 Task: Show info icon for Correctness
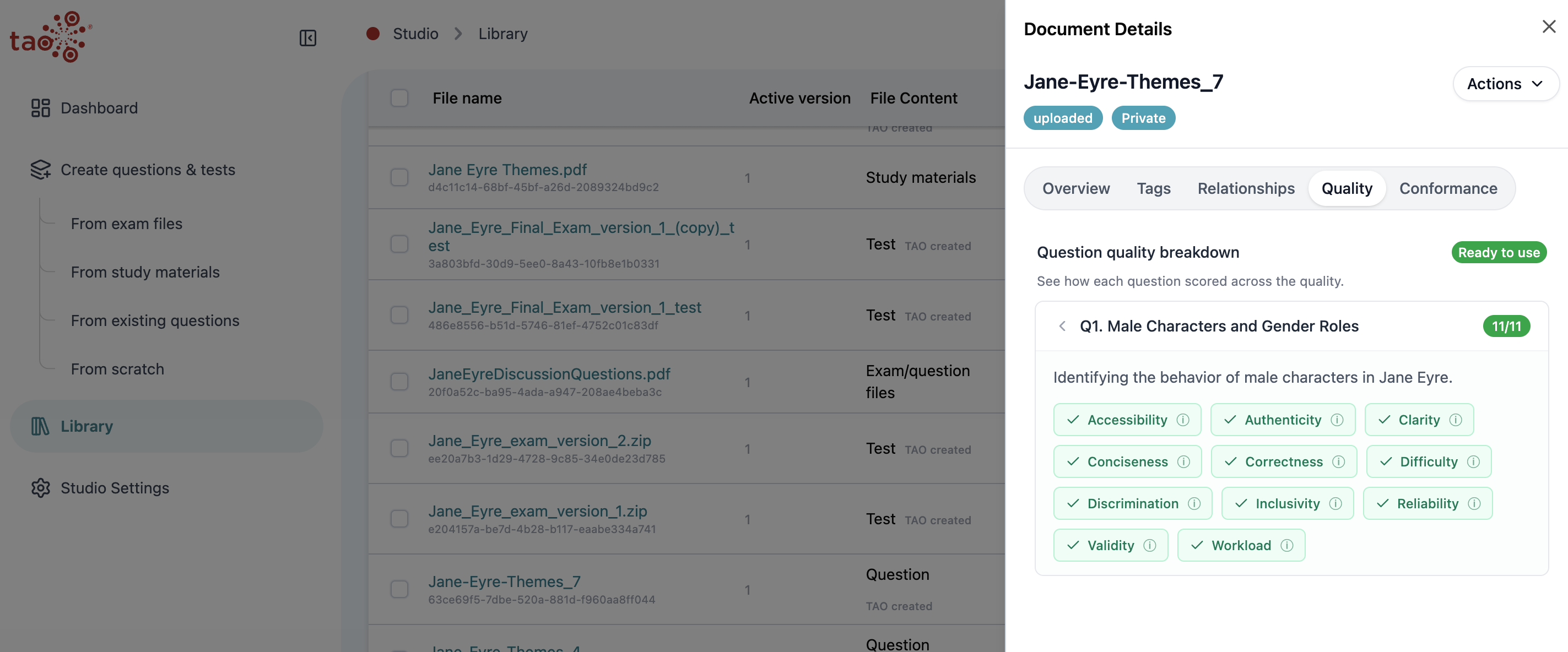pyautogui.click(x=1338, y=461)
